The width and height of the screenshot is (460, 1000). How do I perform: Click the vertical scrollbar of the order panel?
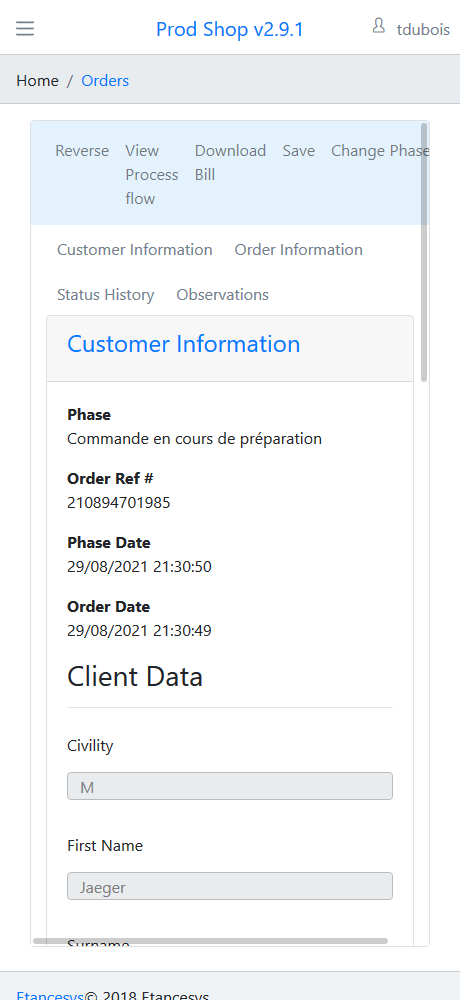[x=424, y=253]
